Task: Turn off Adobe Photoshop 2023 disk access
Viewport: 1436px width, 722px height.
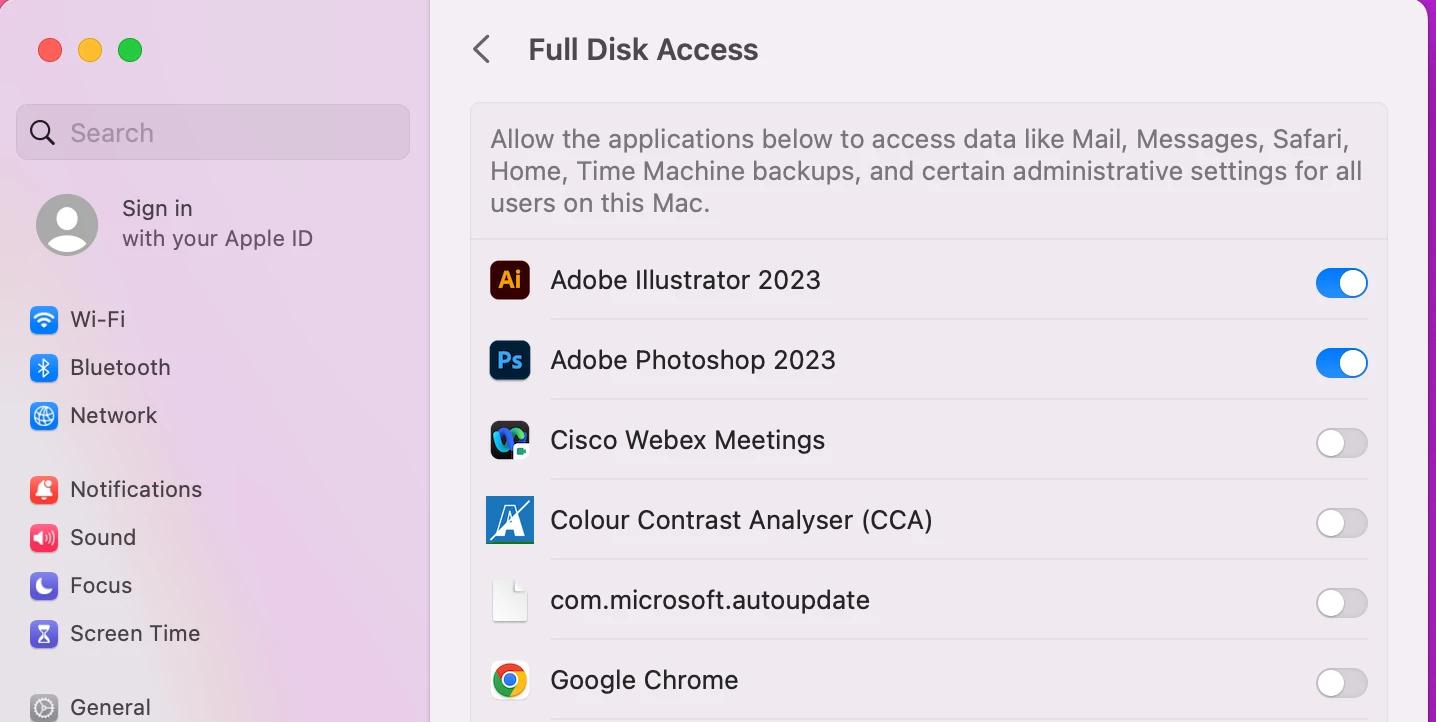Action: (x=1341, y=363)
